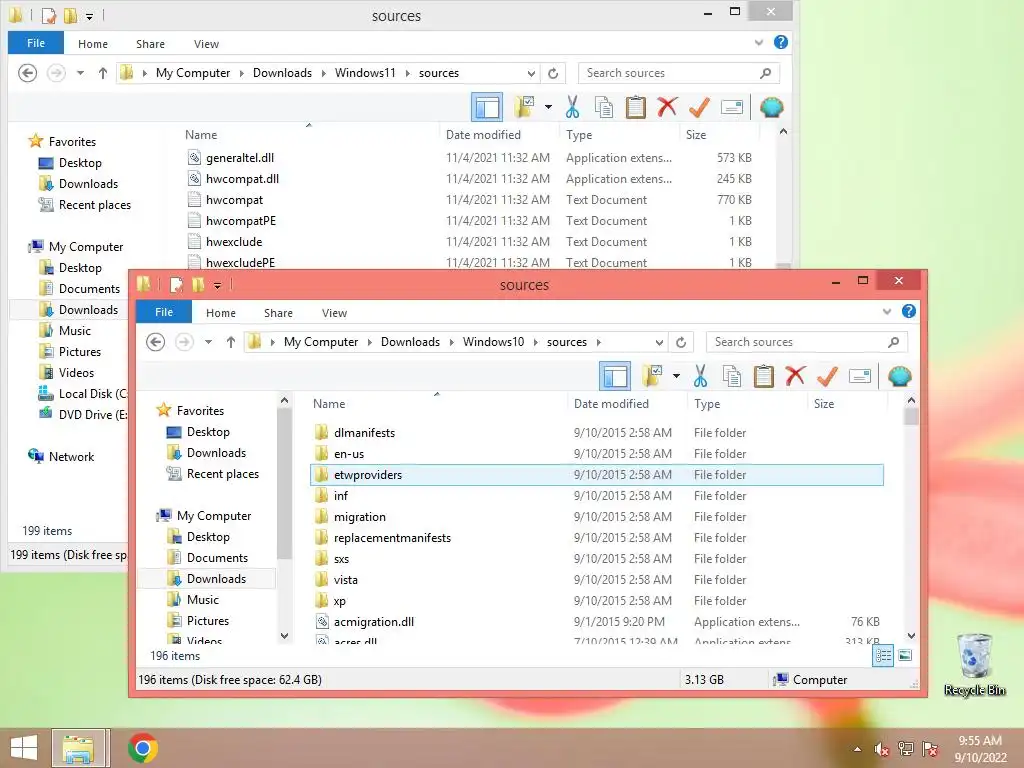Screen dimensions: 1024x768
Task: Open the File tab in Windows11 window
Action: pos(36,43)
